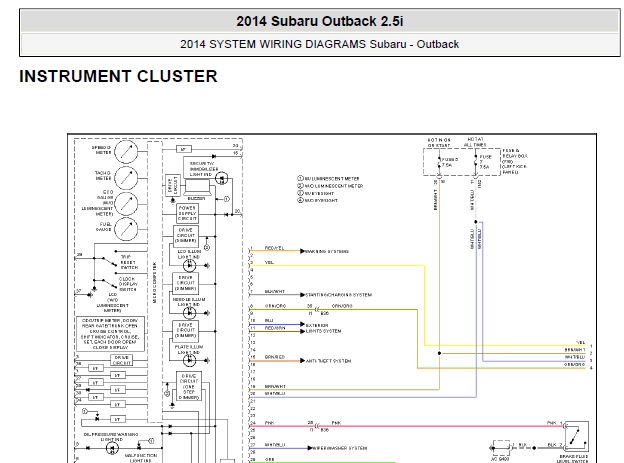624x463 pixels.
Task: Click the trip reset switch symbol
Action: pos(109,262)
